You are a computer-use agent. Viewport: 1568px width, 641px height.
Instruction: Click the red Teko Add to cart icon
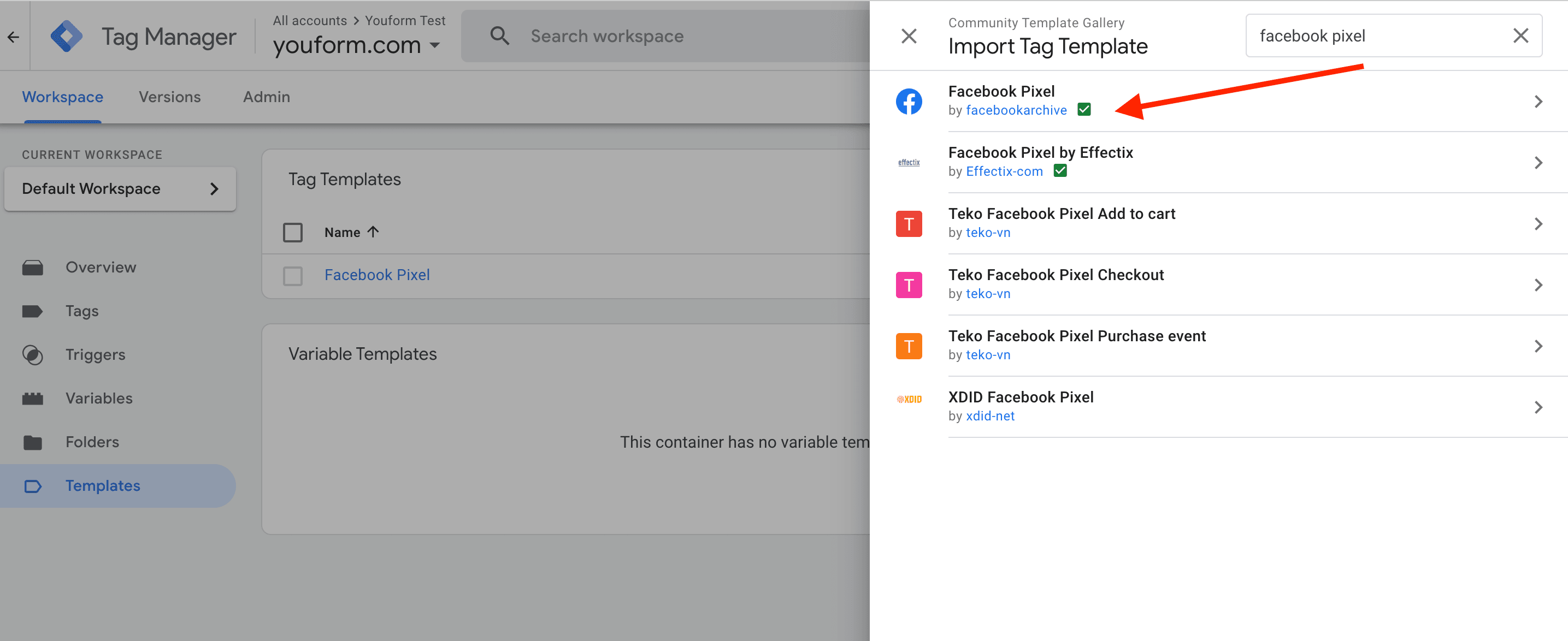pyautogui.click(x=909, y=224)
